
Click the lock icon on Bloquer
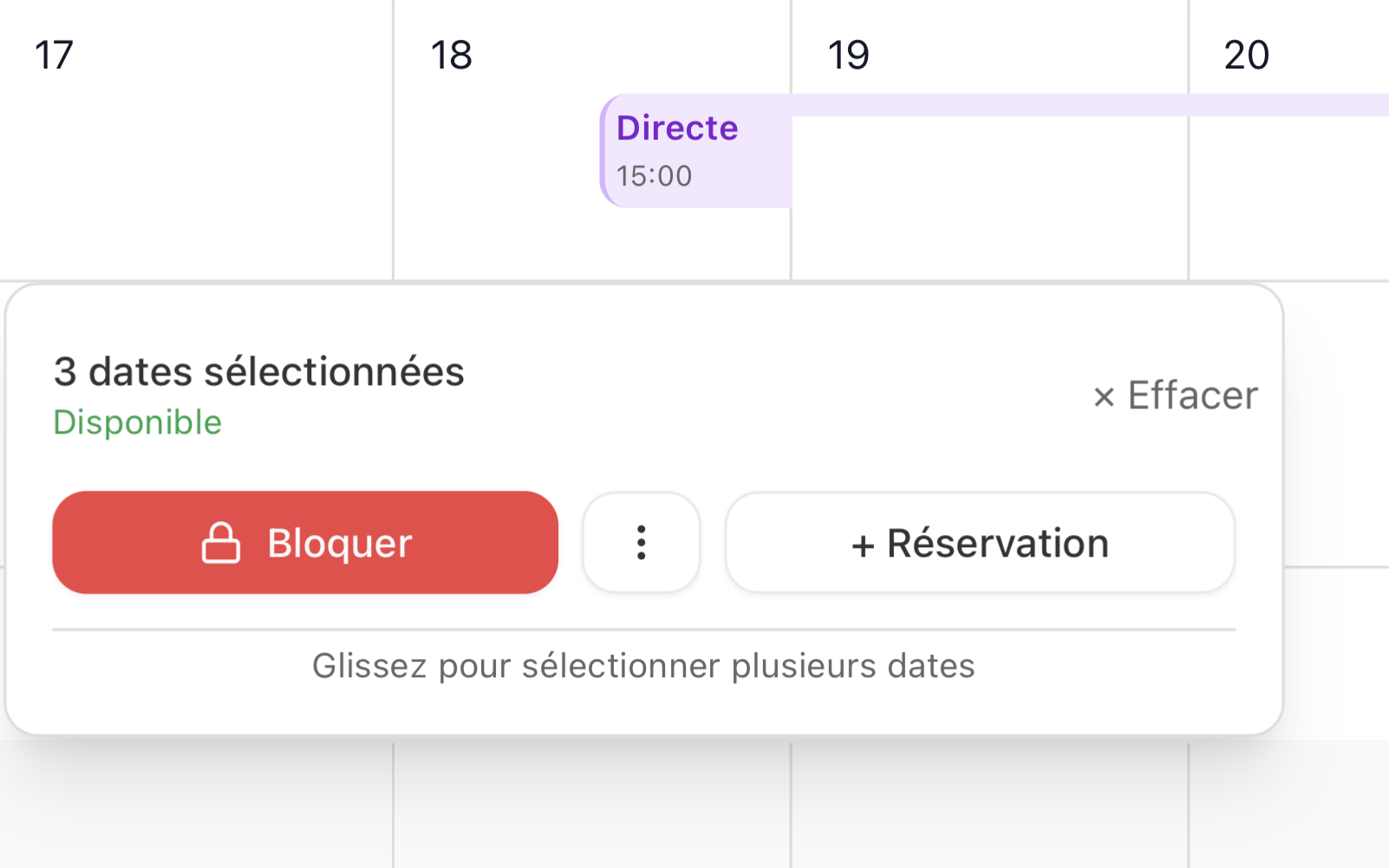(220, 544)
